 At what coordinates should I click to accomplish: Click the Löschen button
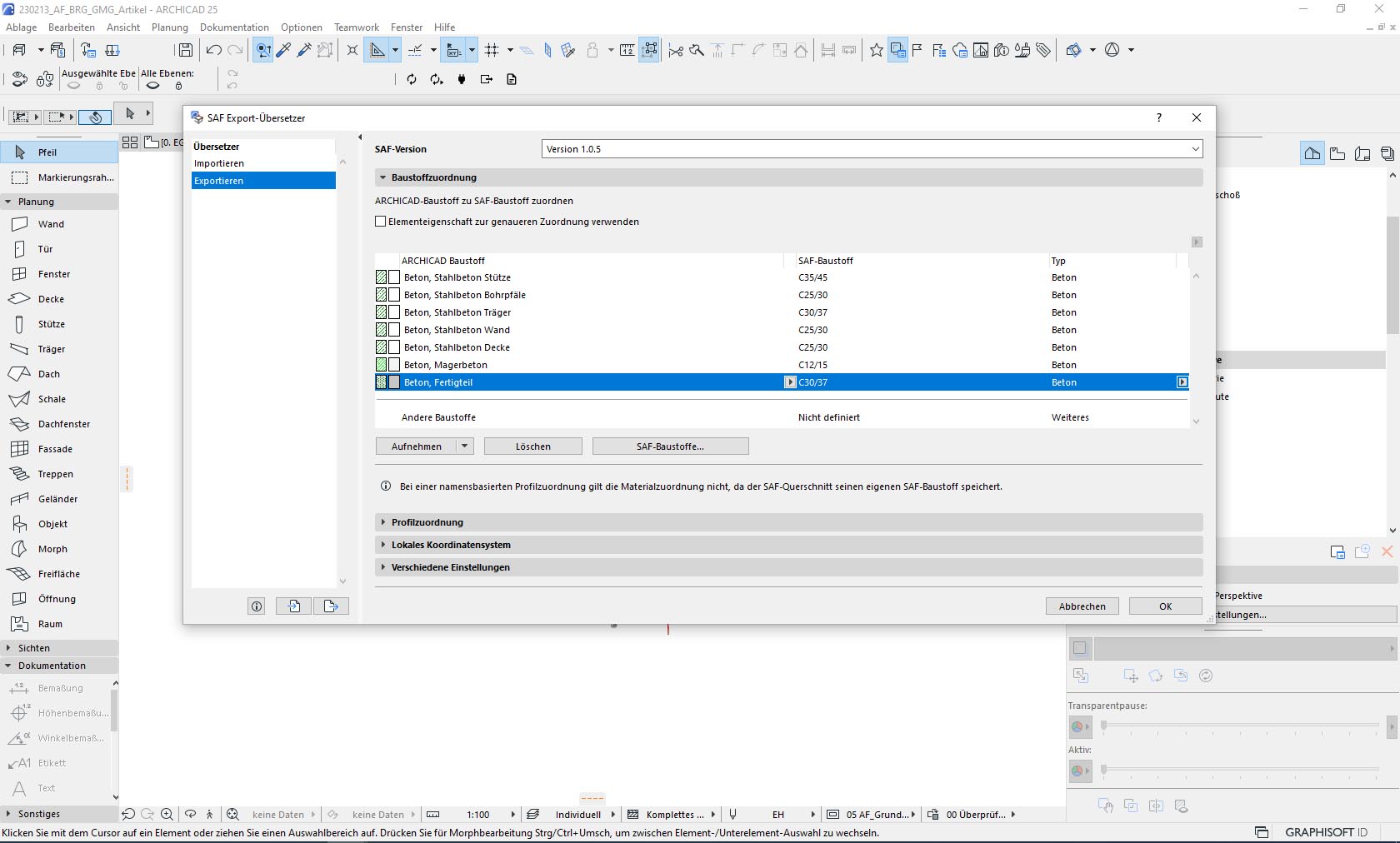[533, 446]
